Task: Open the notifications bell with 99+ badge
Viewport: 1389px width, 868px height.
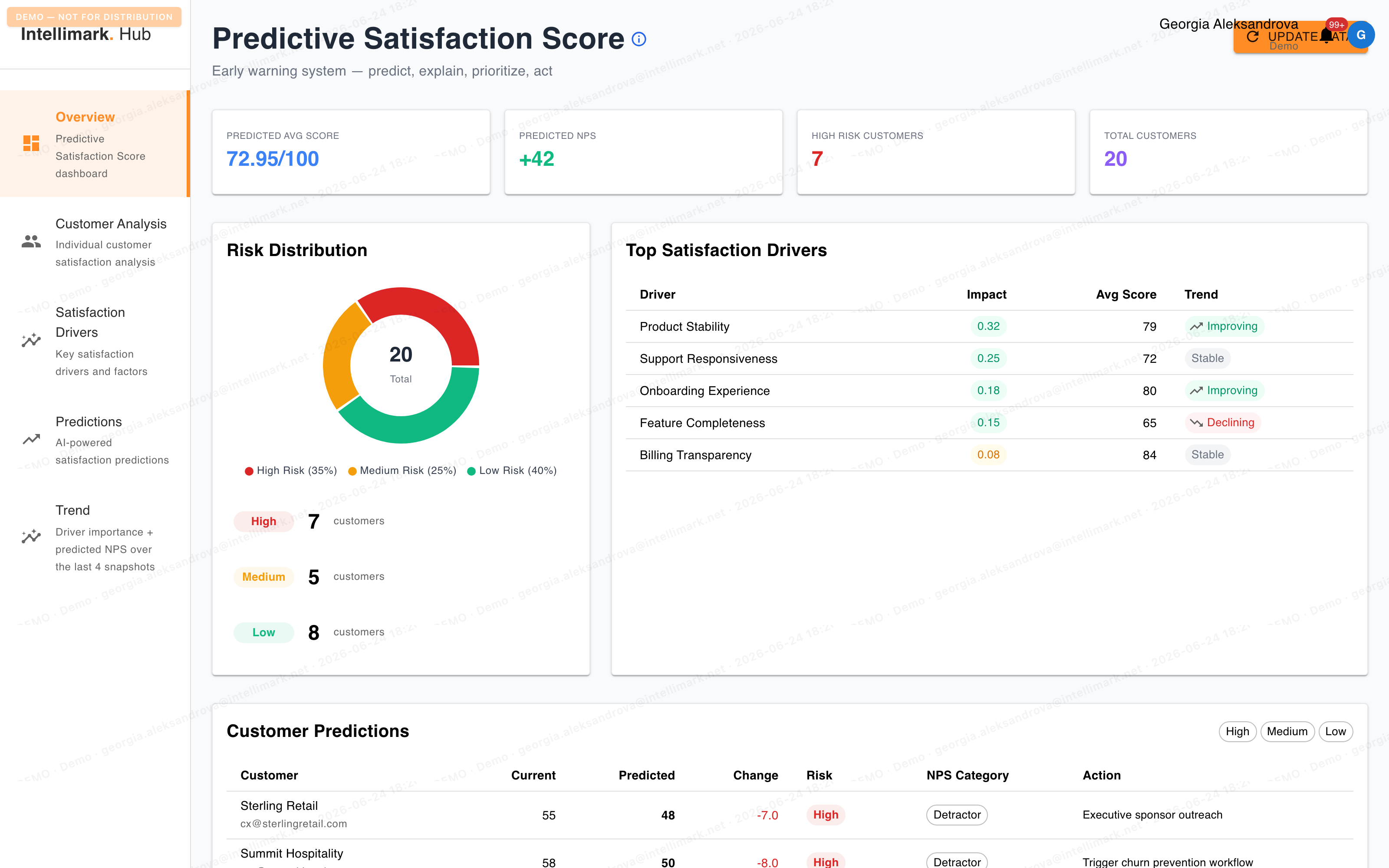Action: click(1326, 36)
